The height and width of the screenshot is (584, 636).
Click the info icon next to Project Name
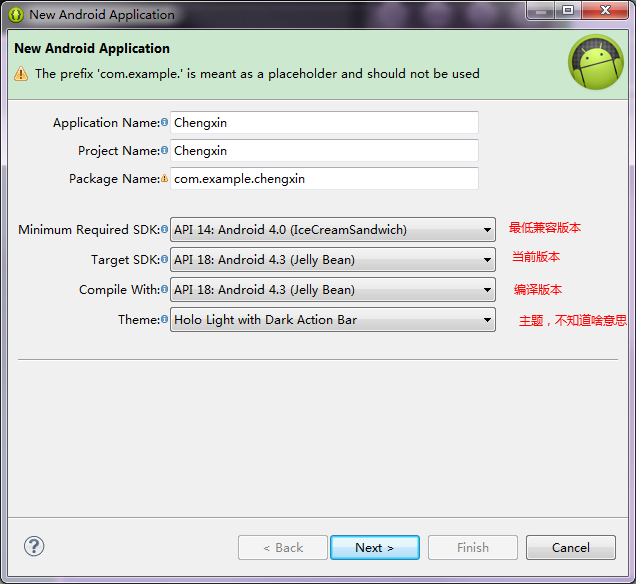(x=164, y=150)
